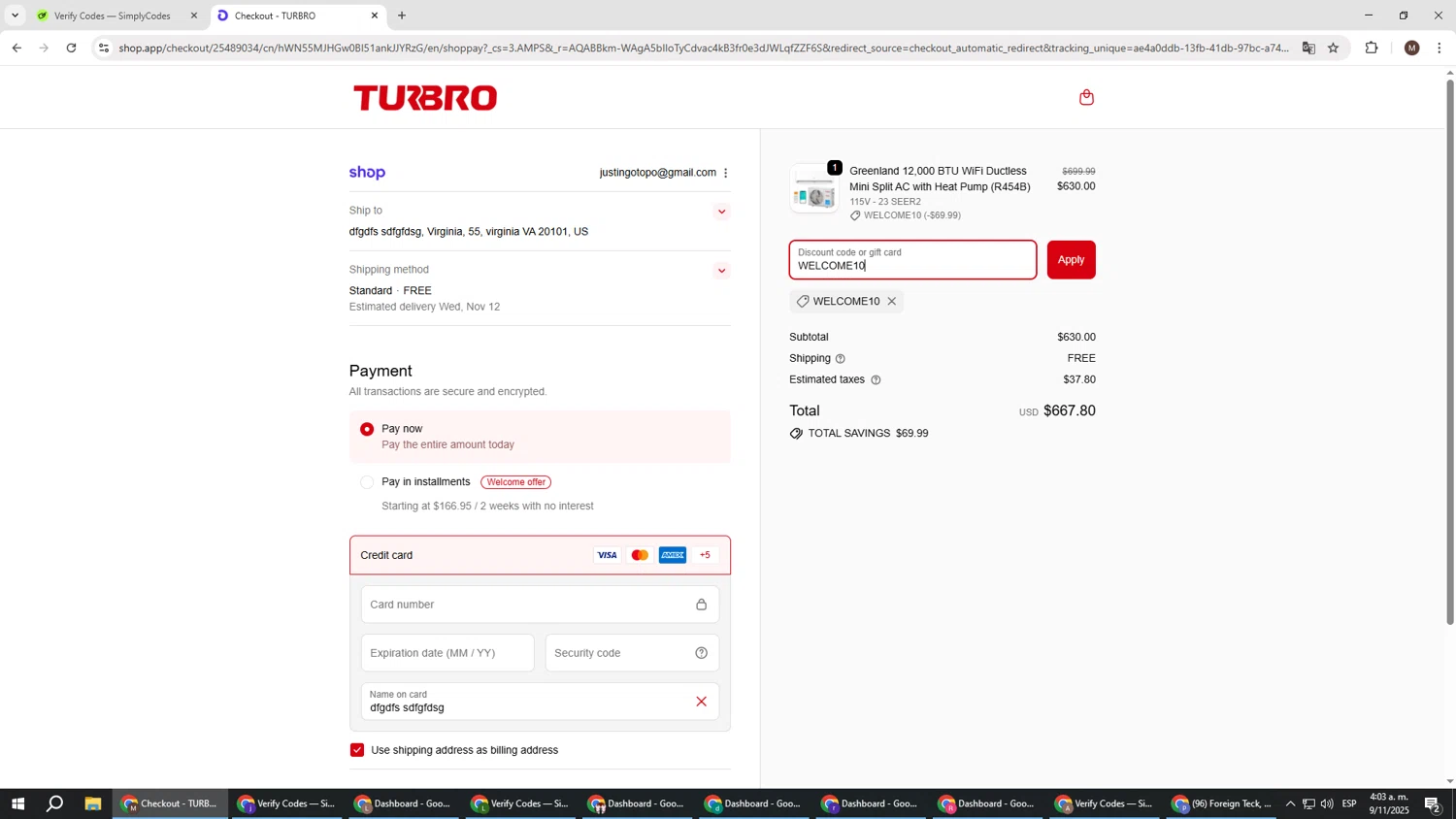Expand the Ship to address section
Screen dimensions: 1456x819
[x=721, y=212]
